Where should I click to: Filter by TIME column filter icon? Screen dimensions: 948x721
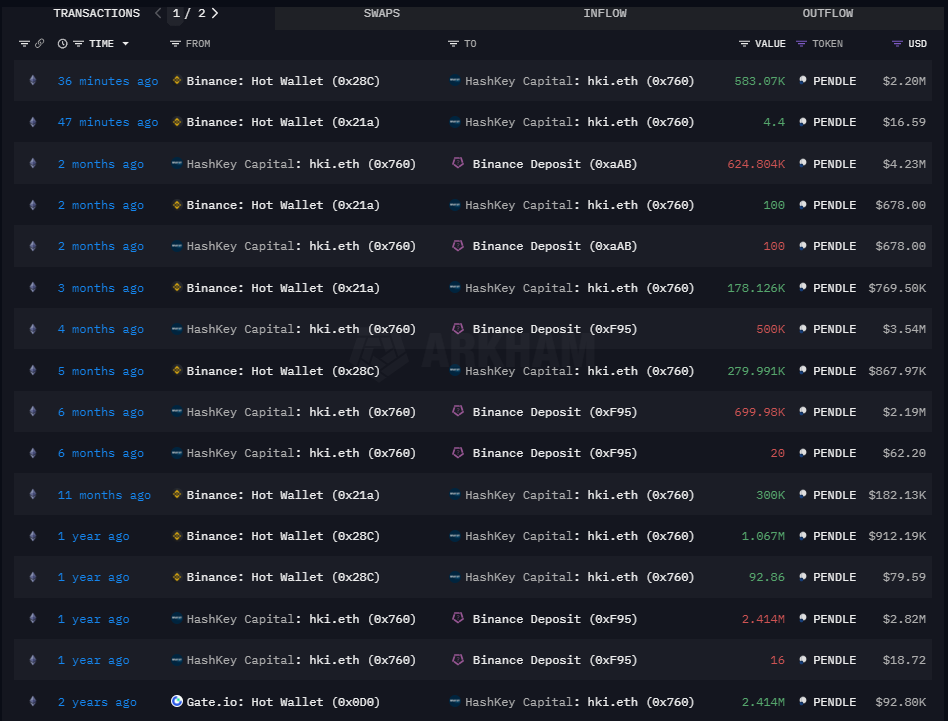(79, 44)
